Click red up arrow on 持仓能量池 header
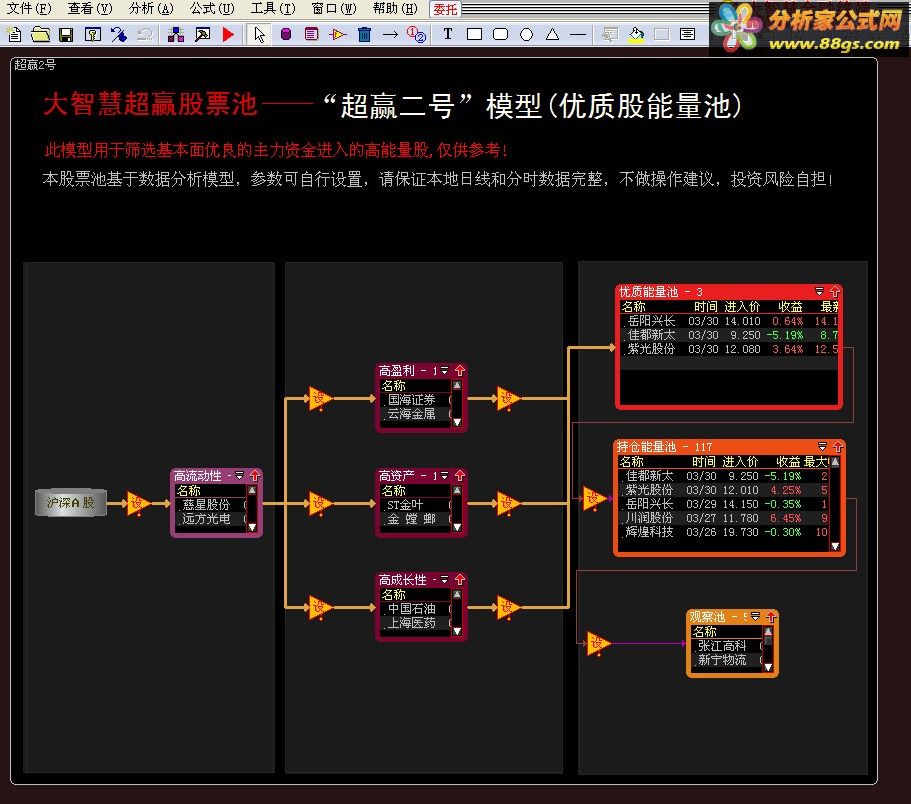The image size is (911, 804). point(838,446)
